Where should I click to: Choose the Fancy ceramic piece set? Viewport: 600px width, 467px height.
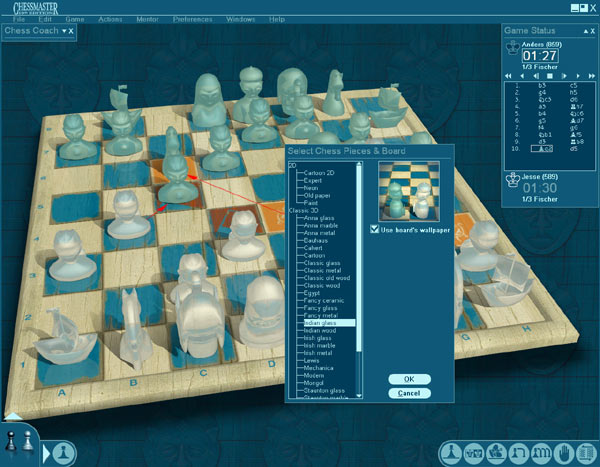click(x=324, y=300)
